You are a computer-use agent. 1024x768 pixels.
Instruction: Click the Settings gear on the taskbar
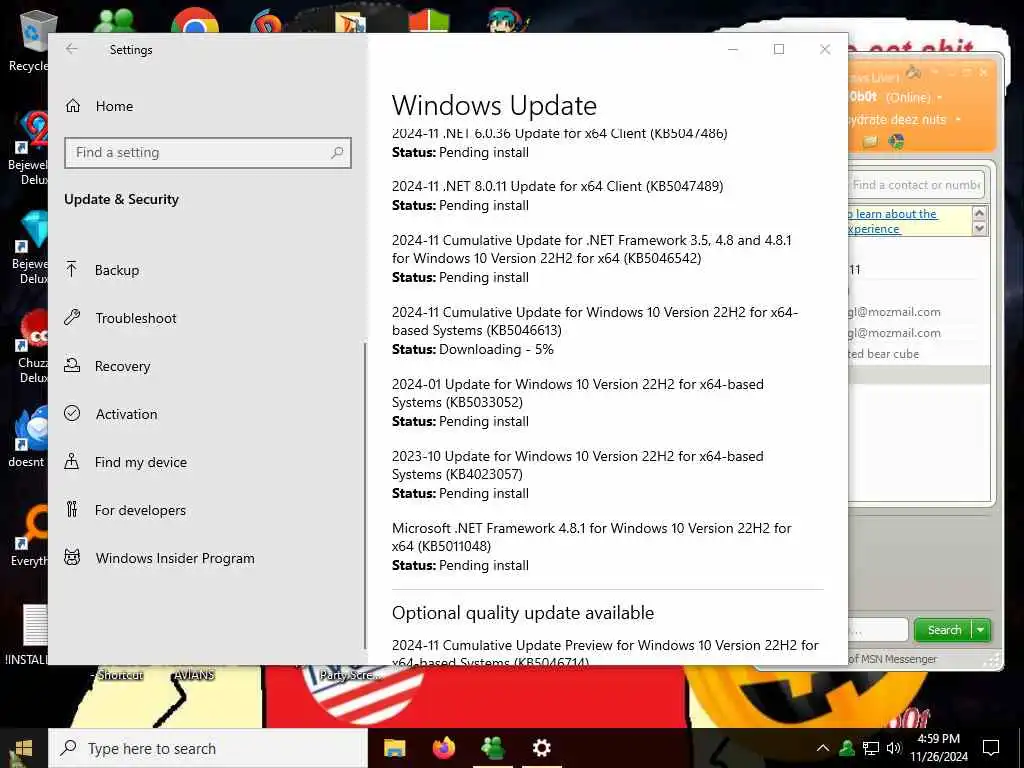(541, 748)
